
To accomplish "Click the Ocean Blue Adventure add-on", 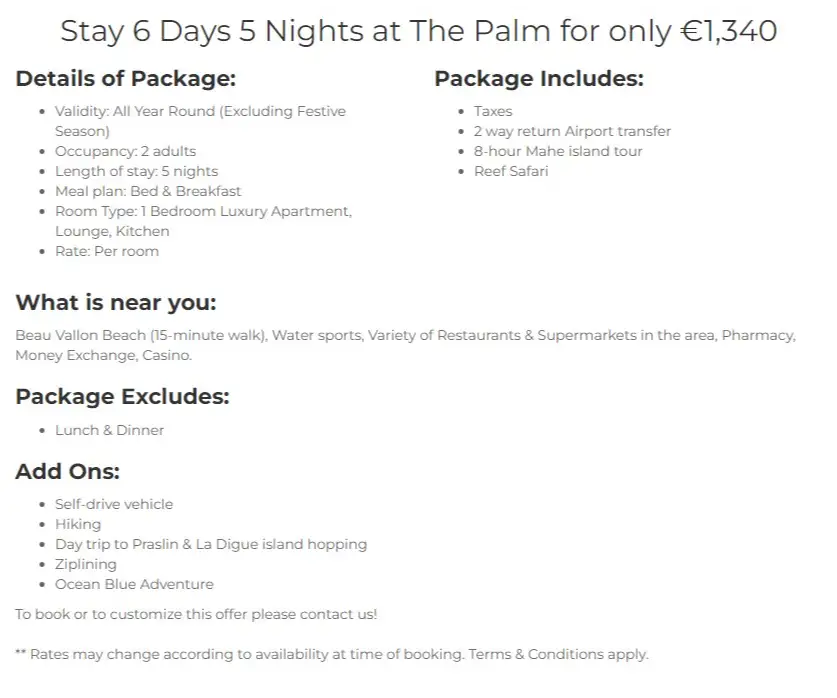I will 134,584.
